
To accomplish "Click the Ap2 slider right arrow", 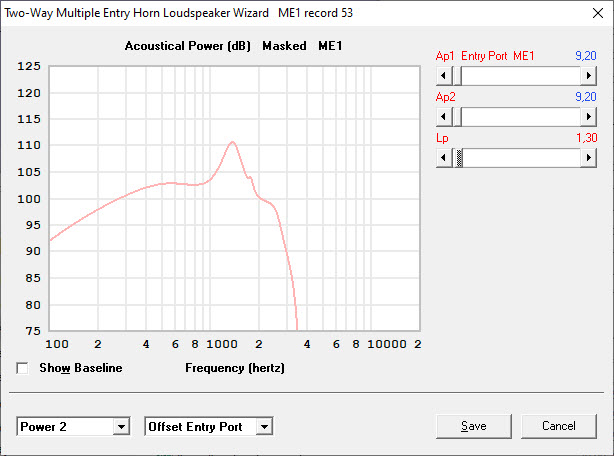I will pos(588,117).
